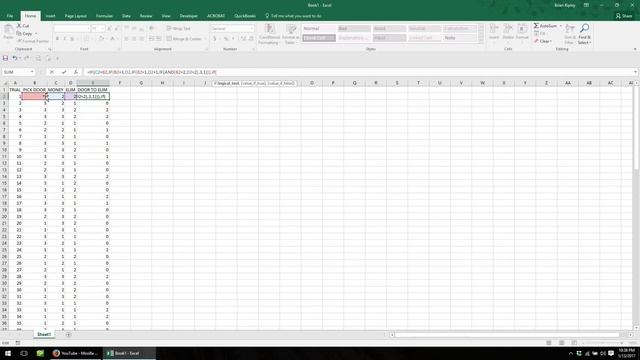Click Increase Decimal icon

coord(244,39)
